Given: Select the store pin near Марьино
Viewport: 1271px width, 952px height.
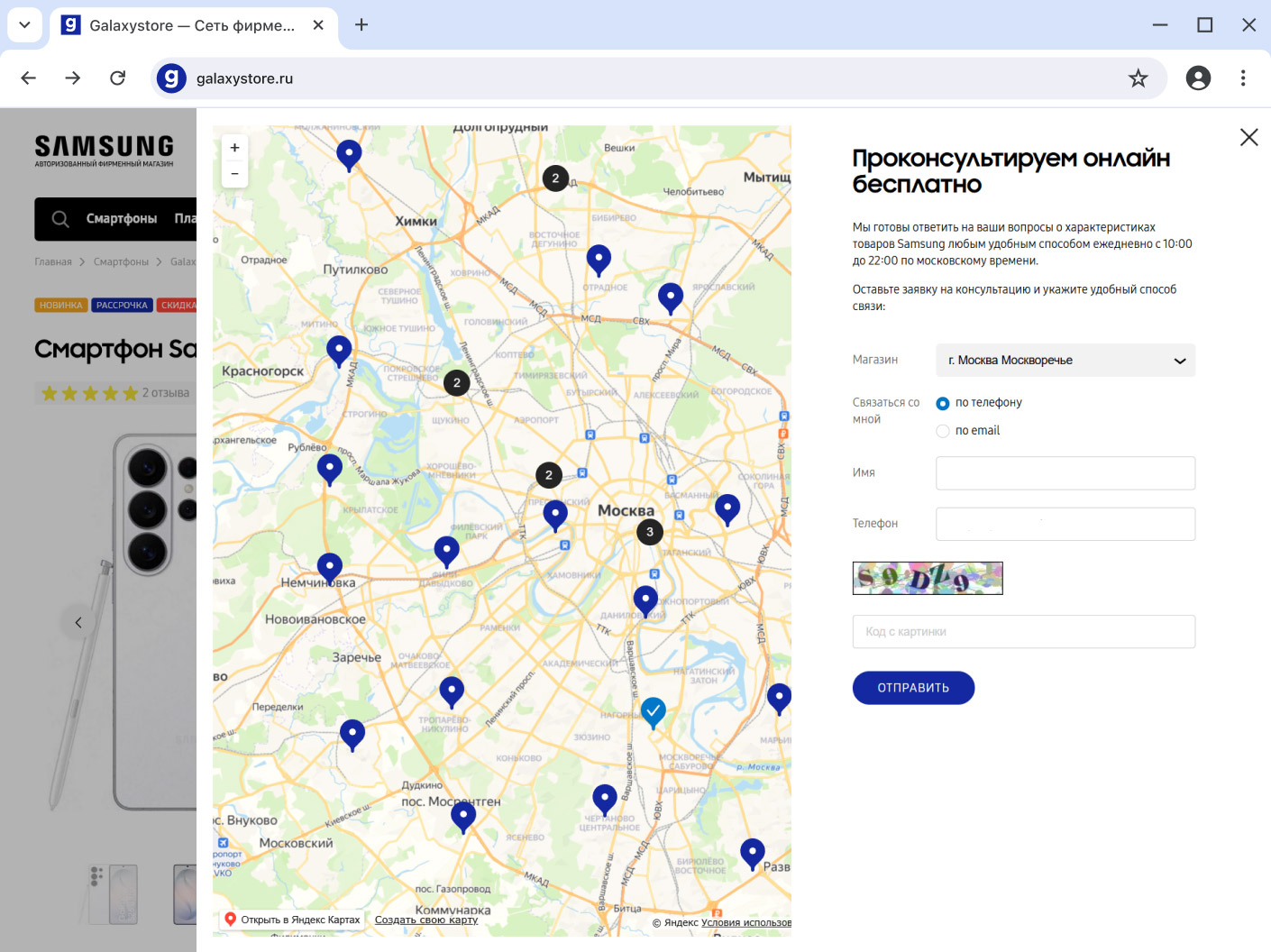Looking at the screenshot, I should click(780, 699).
